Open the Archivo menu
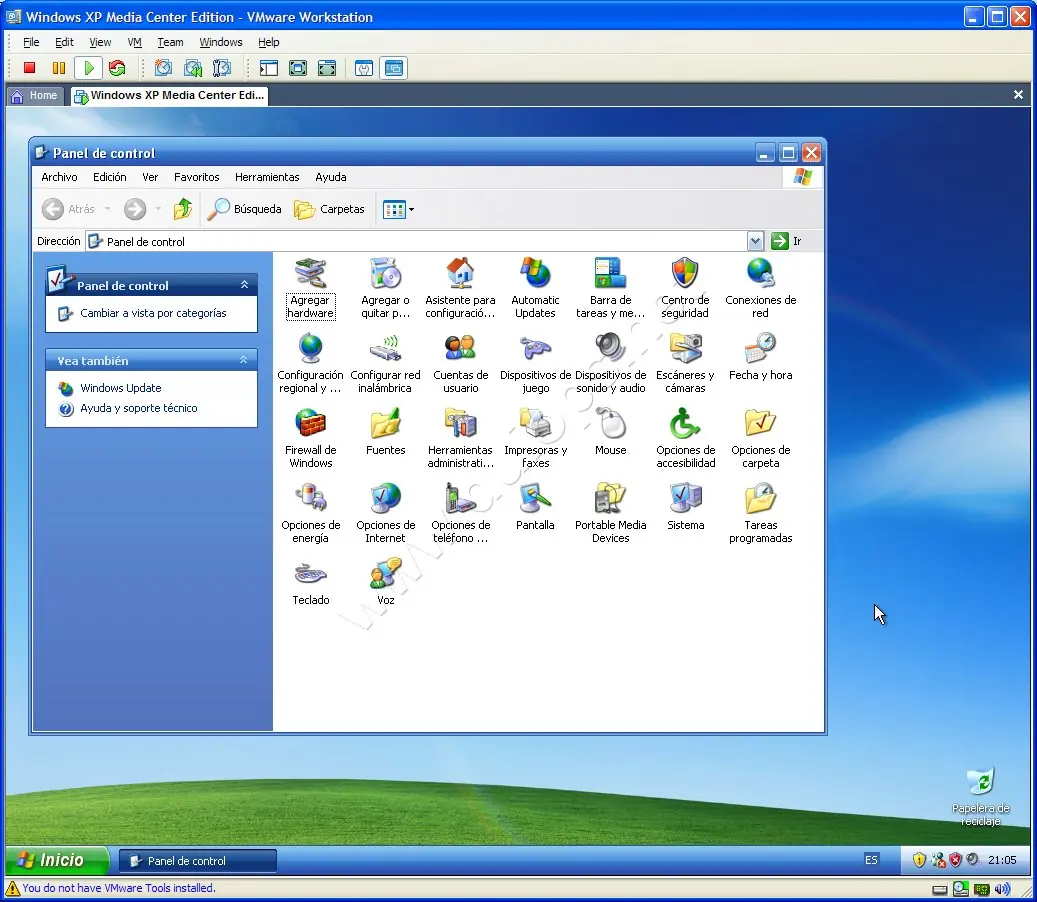1037x902 pixels. pyautogui.click(x=59, y=177)
